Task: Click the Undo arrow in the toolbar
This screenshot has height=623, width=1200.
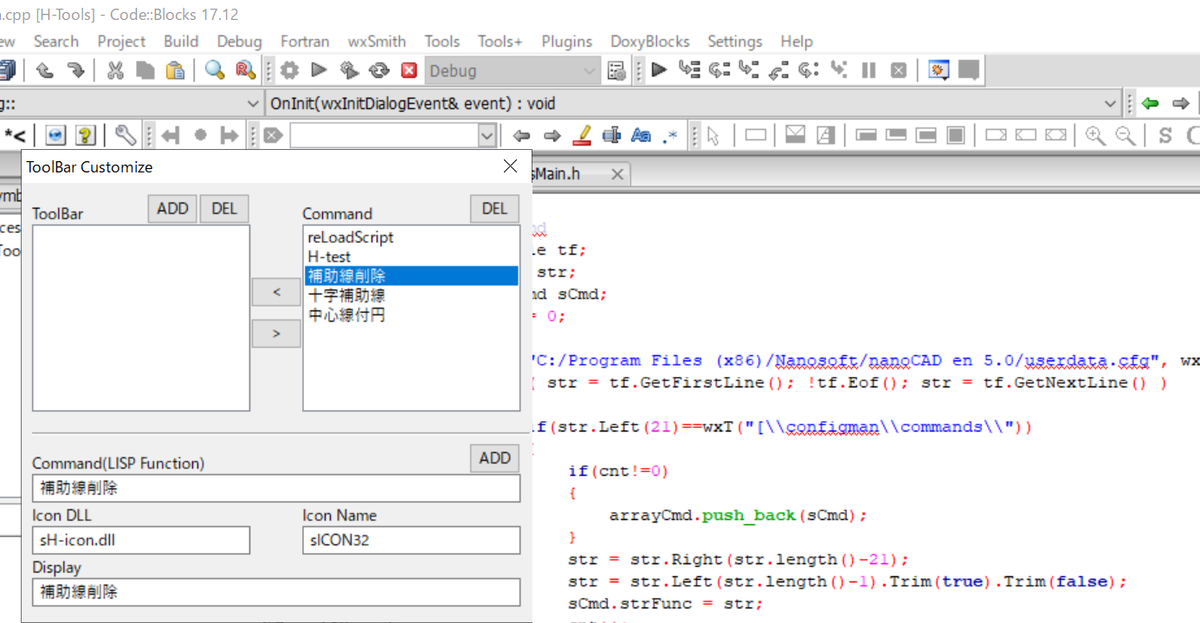Action: click(45, 70)
